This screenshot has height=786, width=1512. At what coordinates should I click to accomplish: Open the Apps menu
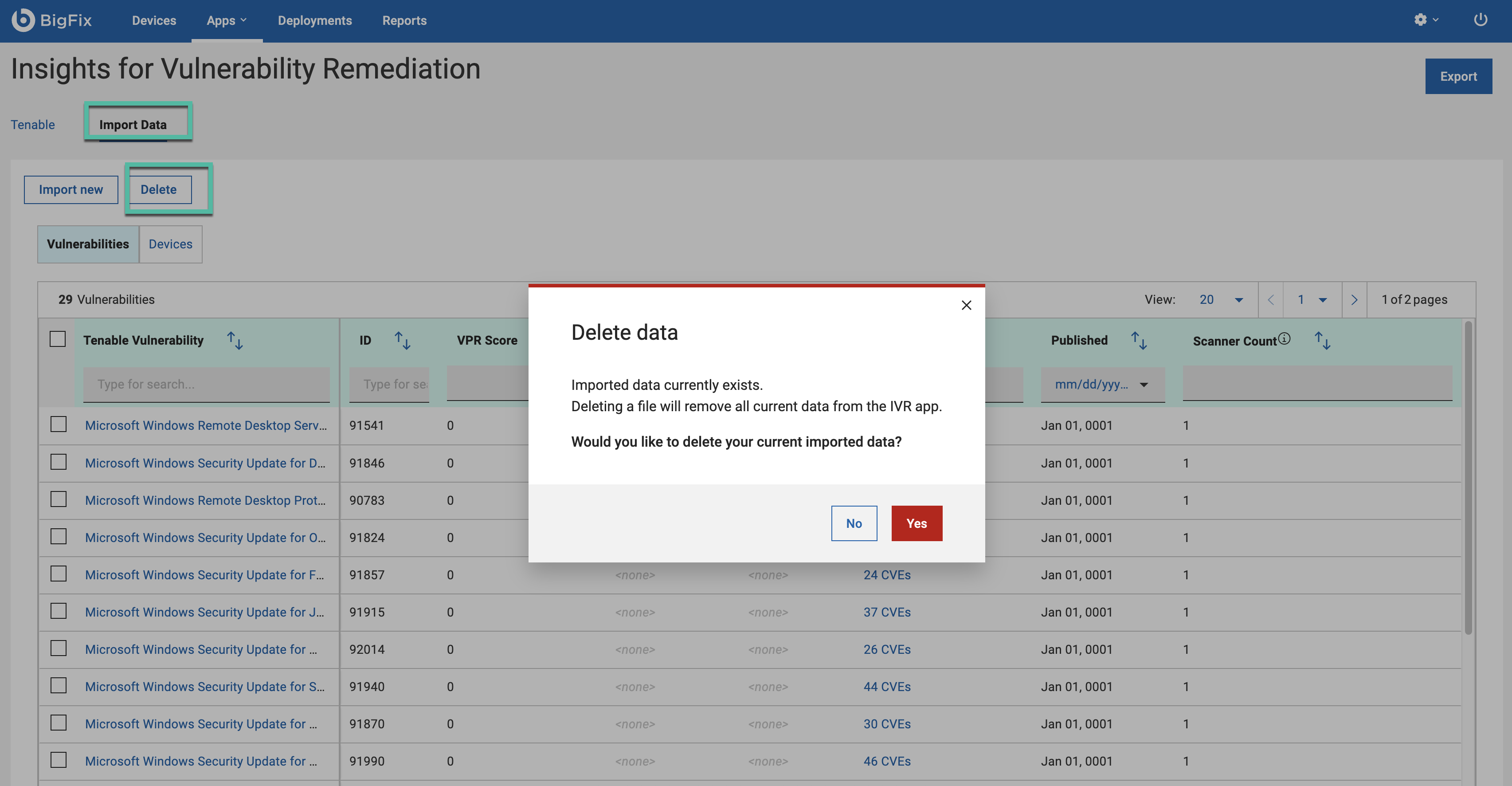(x=227, y=20)
